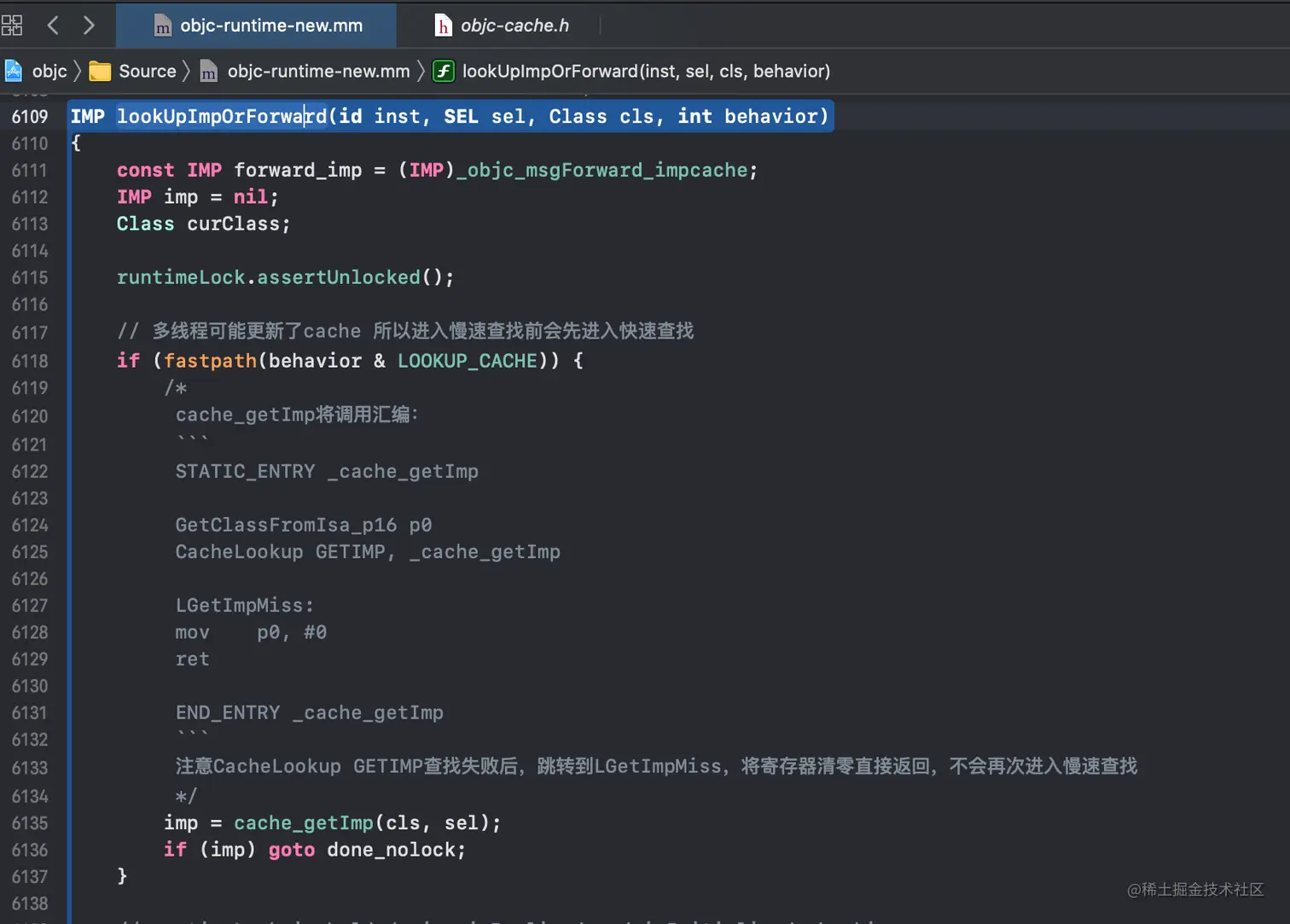Click LOOKUP_CACHE constant
The image size is (1290, 924).
click(x=468, y=361)
